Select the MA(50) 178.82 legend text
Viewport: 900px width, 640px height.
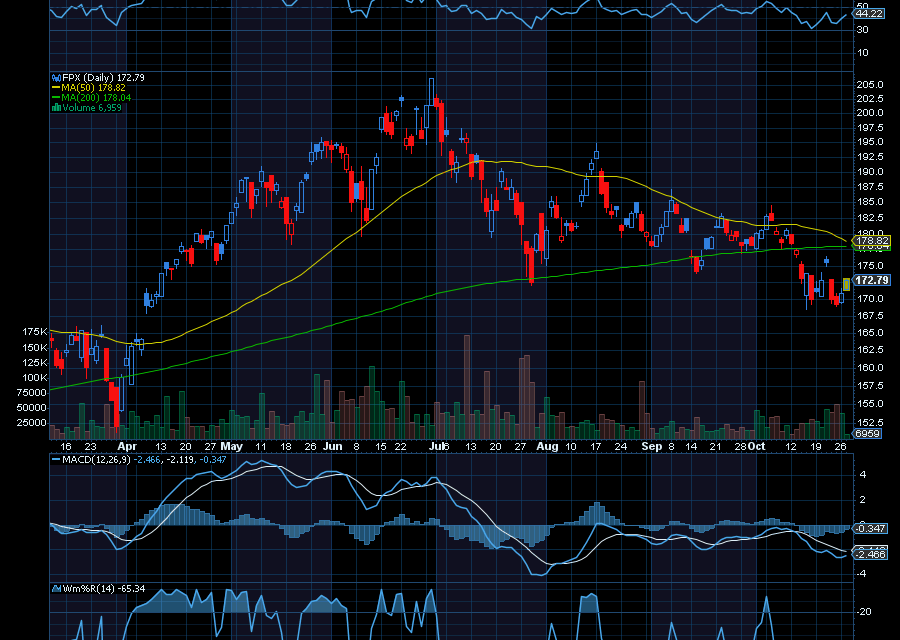[93, 88]
